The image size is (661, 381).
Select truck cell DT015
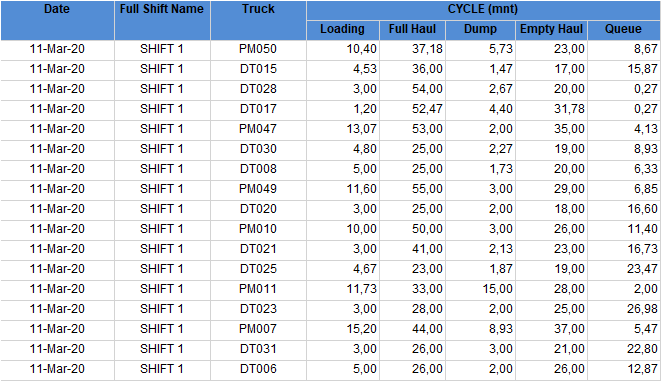pyautogui.click(x=258, y=69)
